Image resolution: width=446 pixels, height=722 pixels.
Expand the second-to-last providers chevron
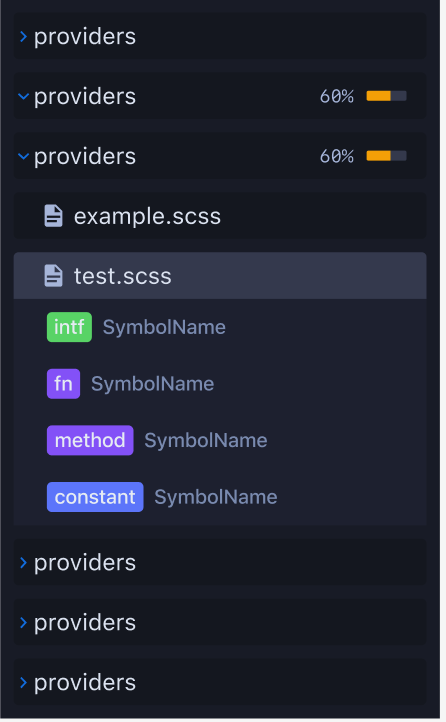[23, 623]
